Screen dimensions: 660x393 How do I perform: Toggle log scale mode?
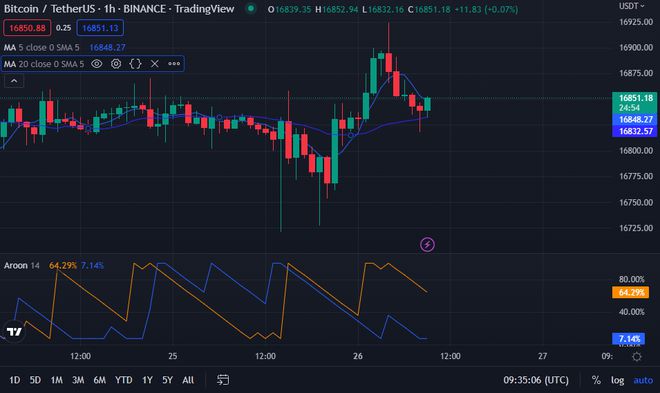pos(617,380)
